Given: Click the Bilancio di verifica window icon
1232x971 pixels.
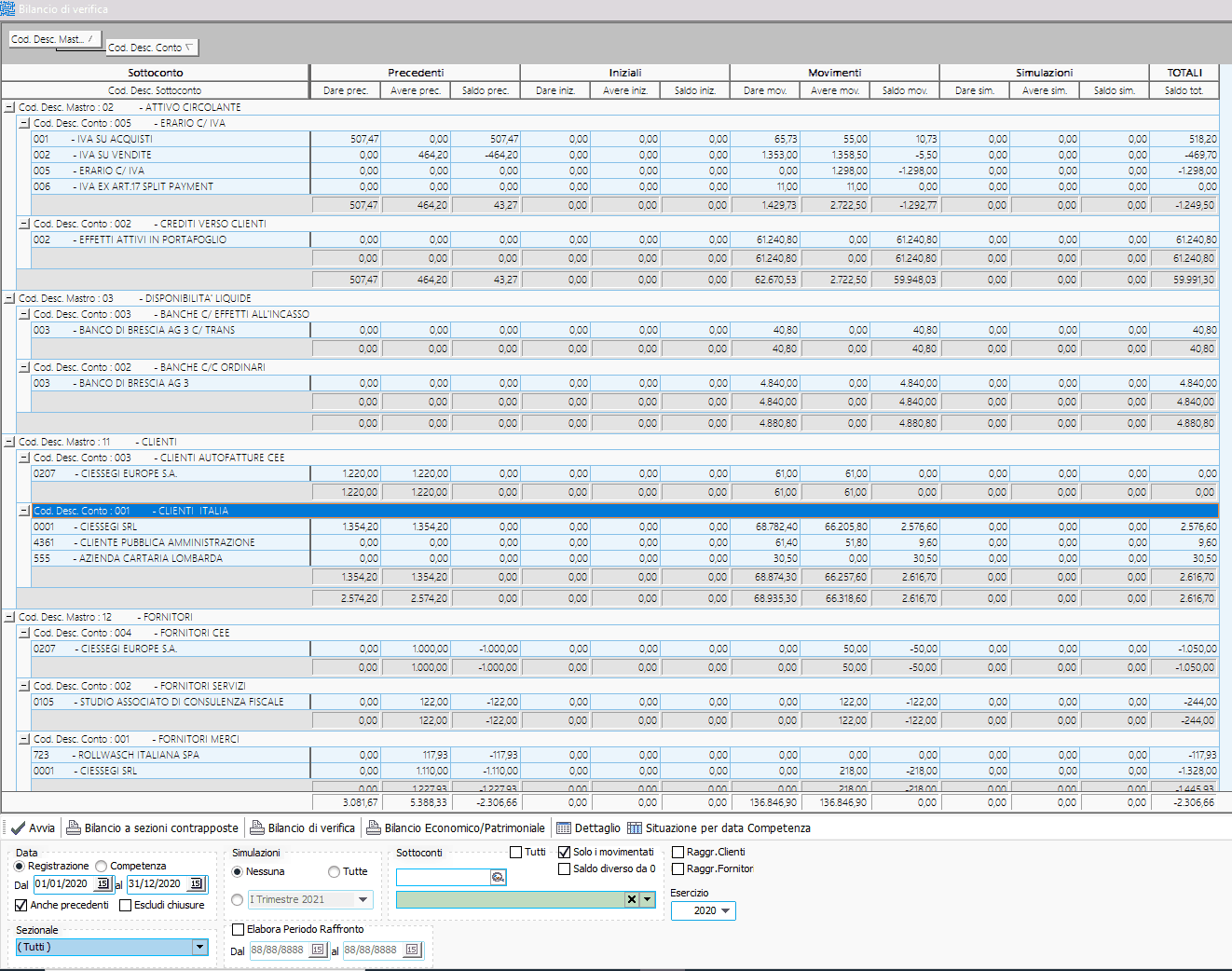Looking at the screenshot, I should click(x=7, y=8).
